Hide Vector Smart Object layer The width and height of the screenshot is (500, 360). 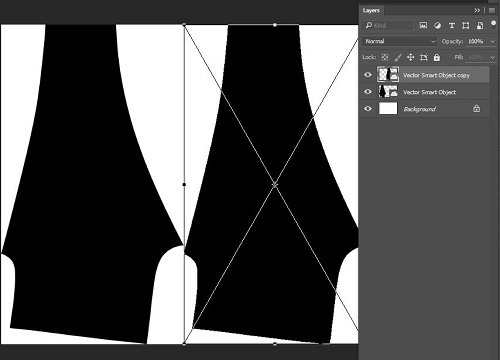pyautogui.click(x=368, y=92)
